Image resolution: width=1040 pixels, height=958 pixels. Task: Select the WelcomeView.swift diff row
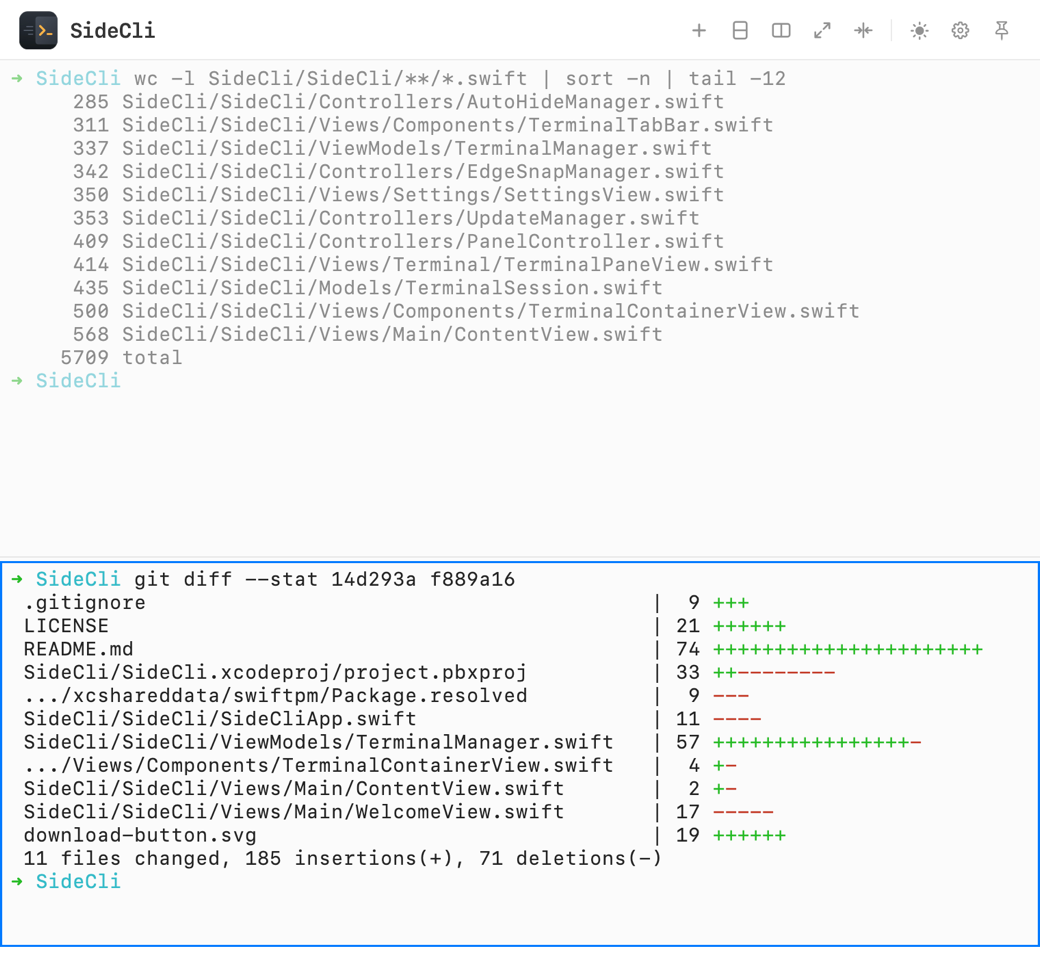pyautogui.click(x=399, y=812)
